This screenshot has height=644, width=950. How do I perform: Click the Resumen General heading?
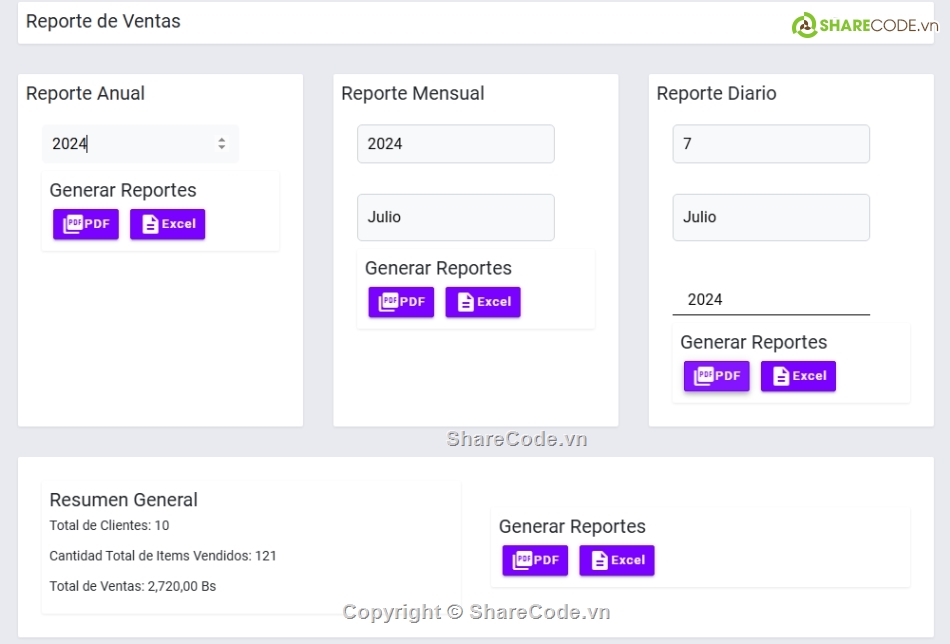coord(123,500)
